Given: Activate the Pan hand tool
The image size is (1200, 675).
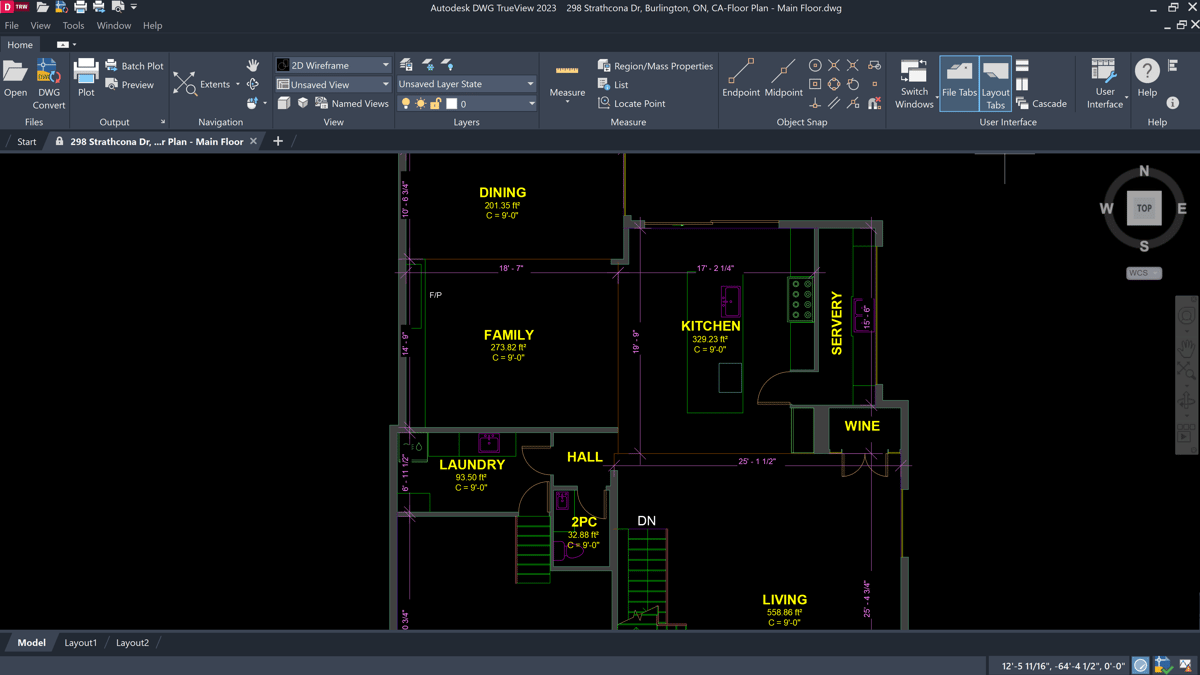Looking at the screenshot, I should 253,65.
